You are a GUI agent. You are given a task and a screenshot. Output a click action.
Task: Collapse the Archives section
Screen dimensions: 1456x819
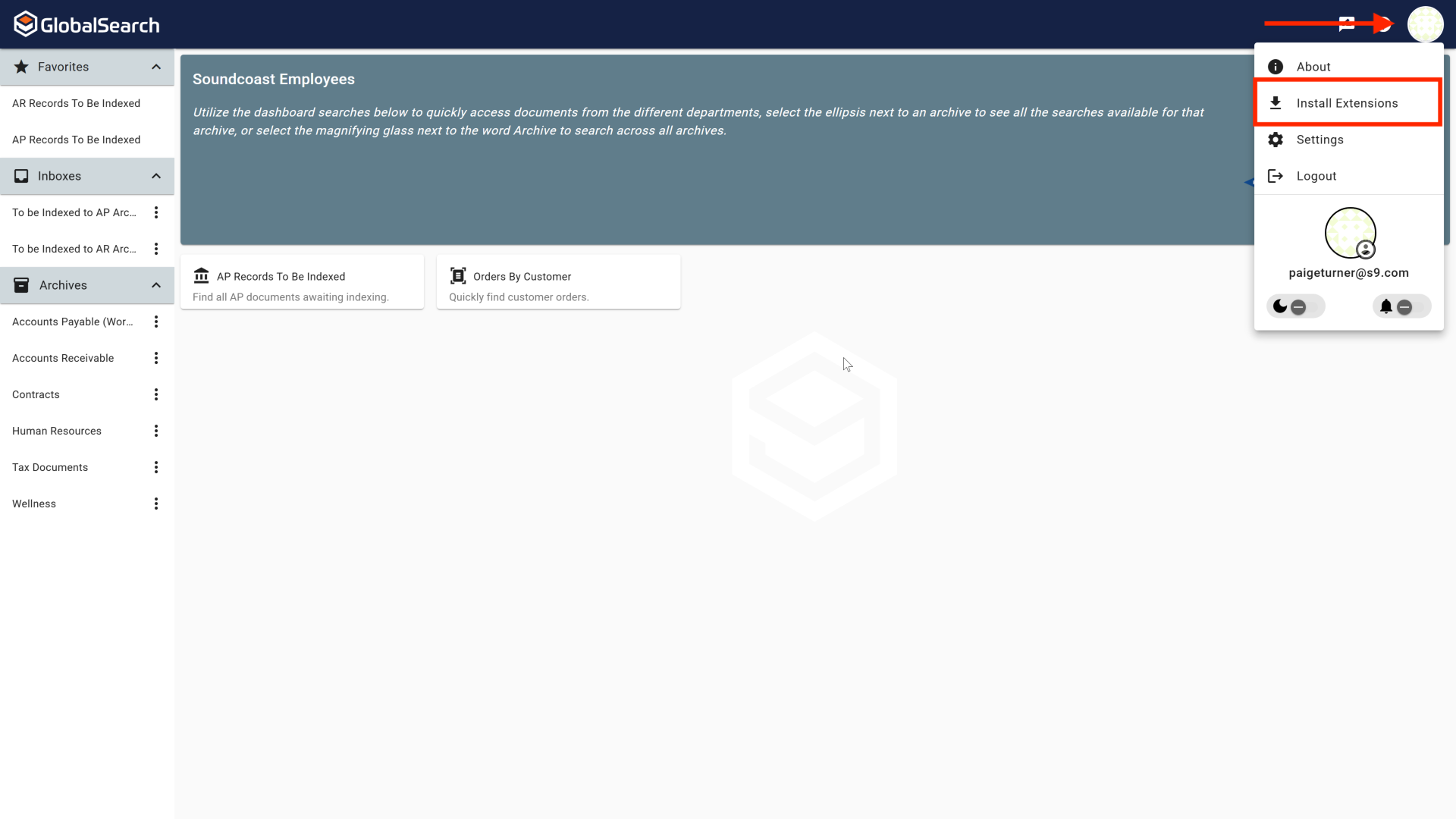pos(156,285)
